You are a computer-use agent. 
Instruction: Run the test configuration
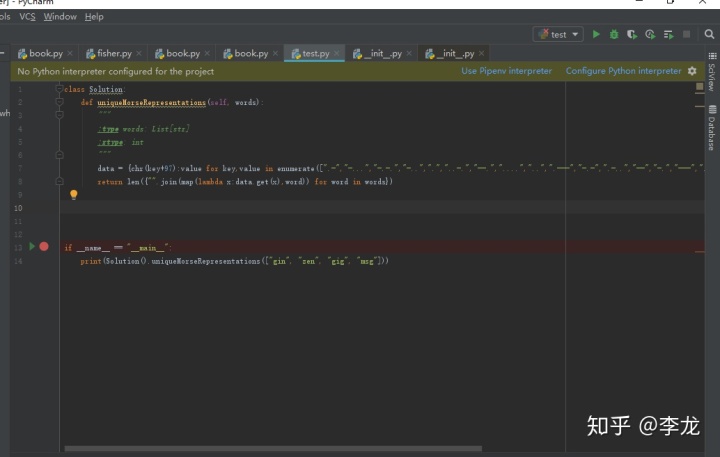coord(596,34)
